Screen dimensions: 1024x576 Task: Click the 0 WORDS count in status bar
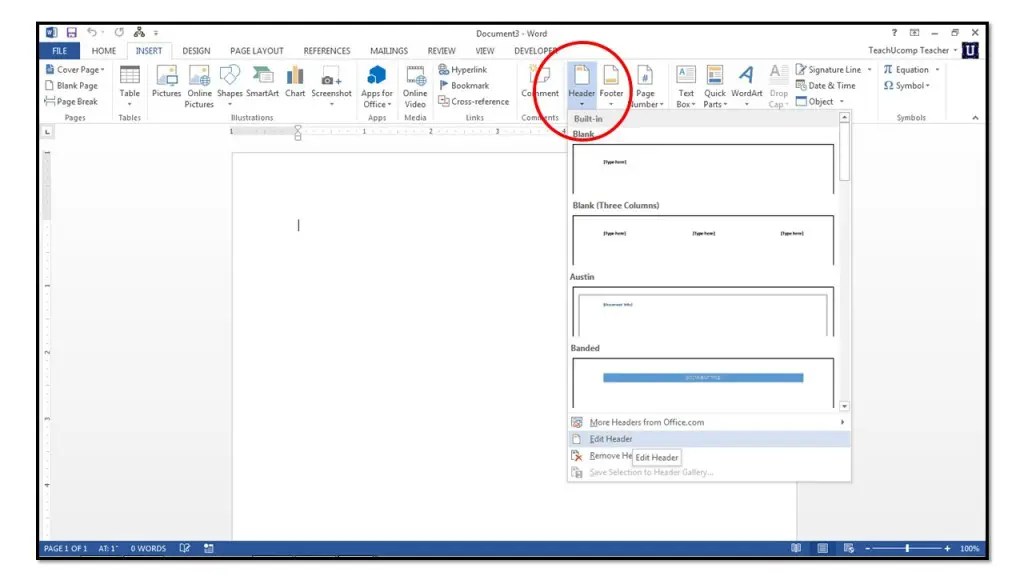pos(148,549)
